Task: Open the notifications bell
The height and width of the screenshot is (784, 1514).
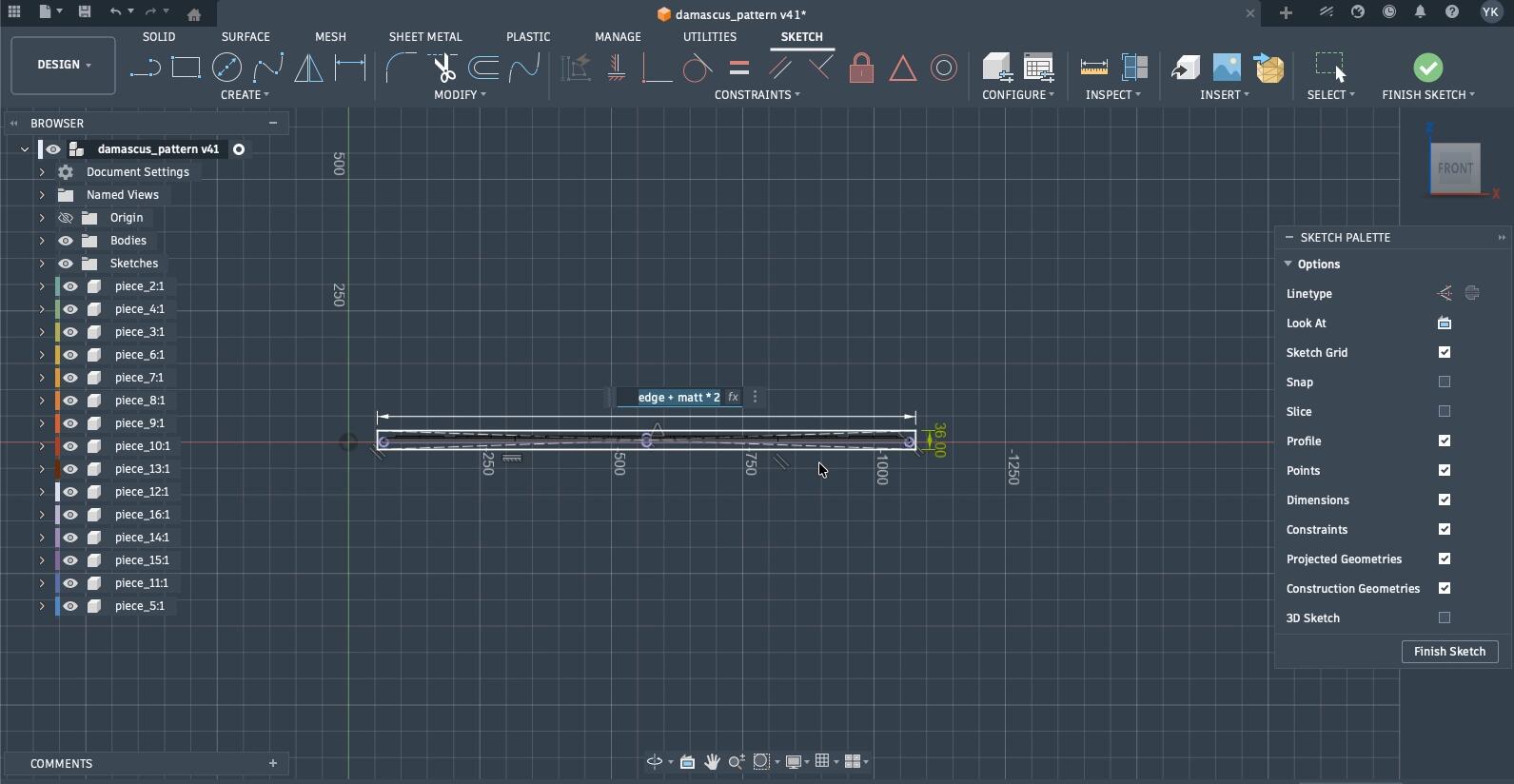Action: pyautogui.click(x=1420, y=12)
